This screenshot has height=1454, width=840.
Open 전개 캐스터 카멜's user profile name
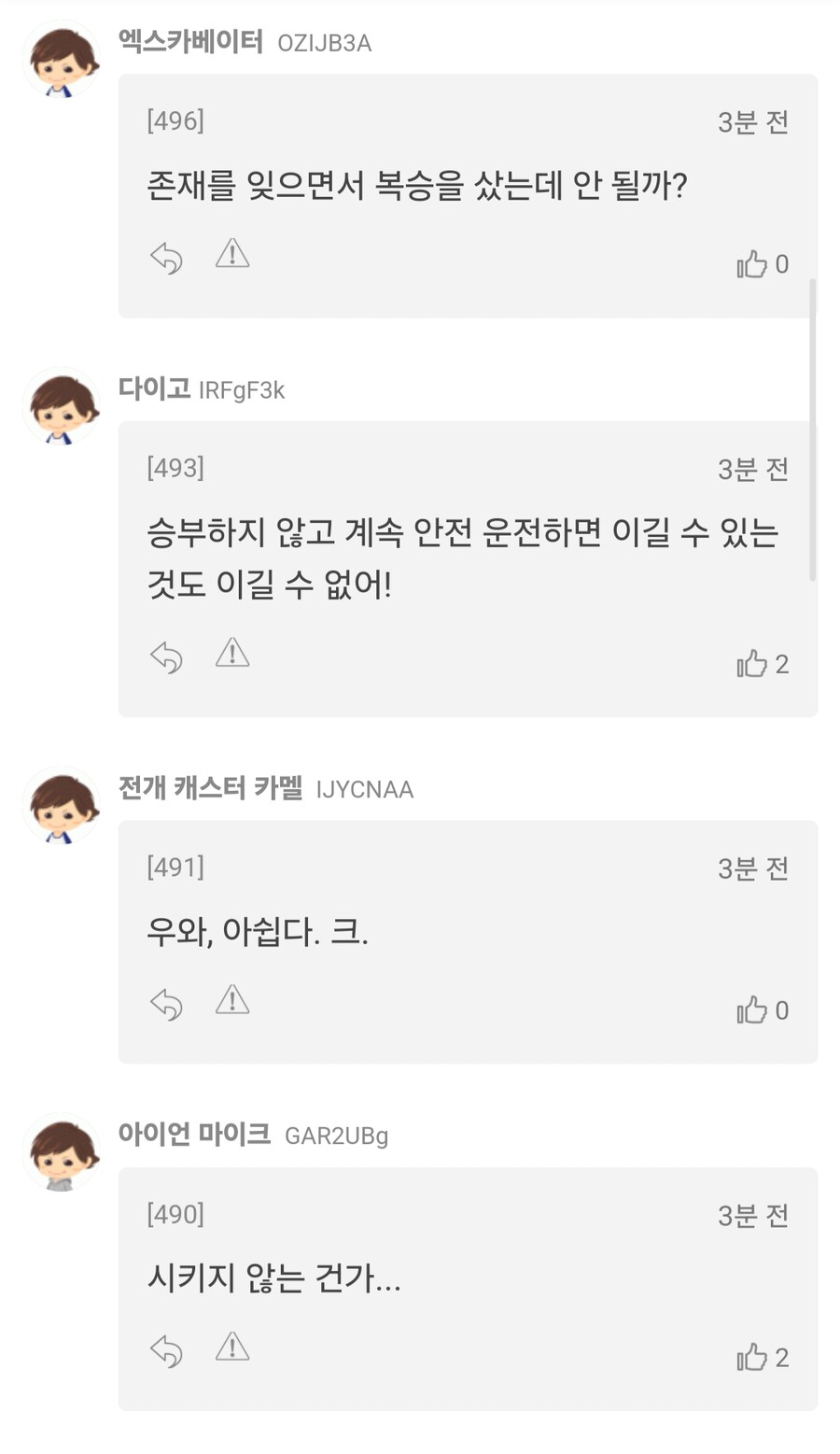[210, 788]
